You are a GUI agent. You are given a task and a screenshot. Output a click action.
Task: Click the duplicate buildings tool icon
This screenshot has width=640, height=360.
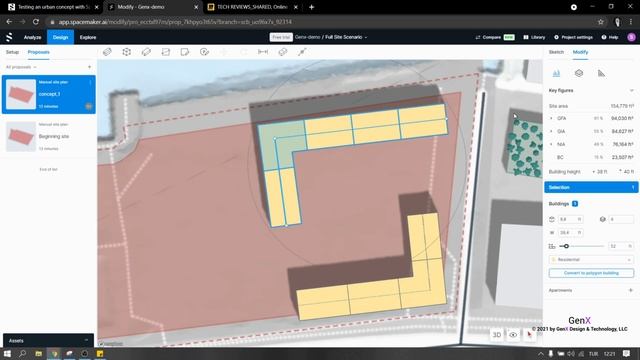tap(283, 52)
